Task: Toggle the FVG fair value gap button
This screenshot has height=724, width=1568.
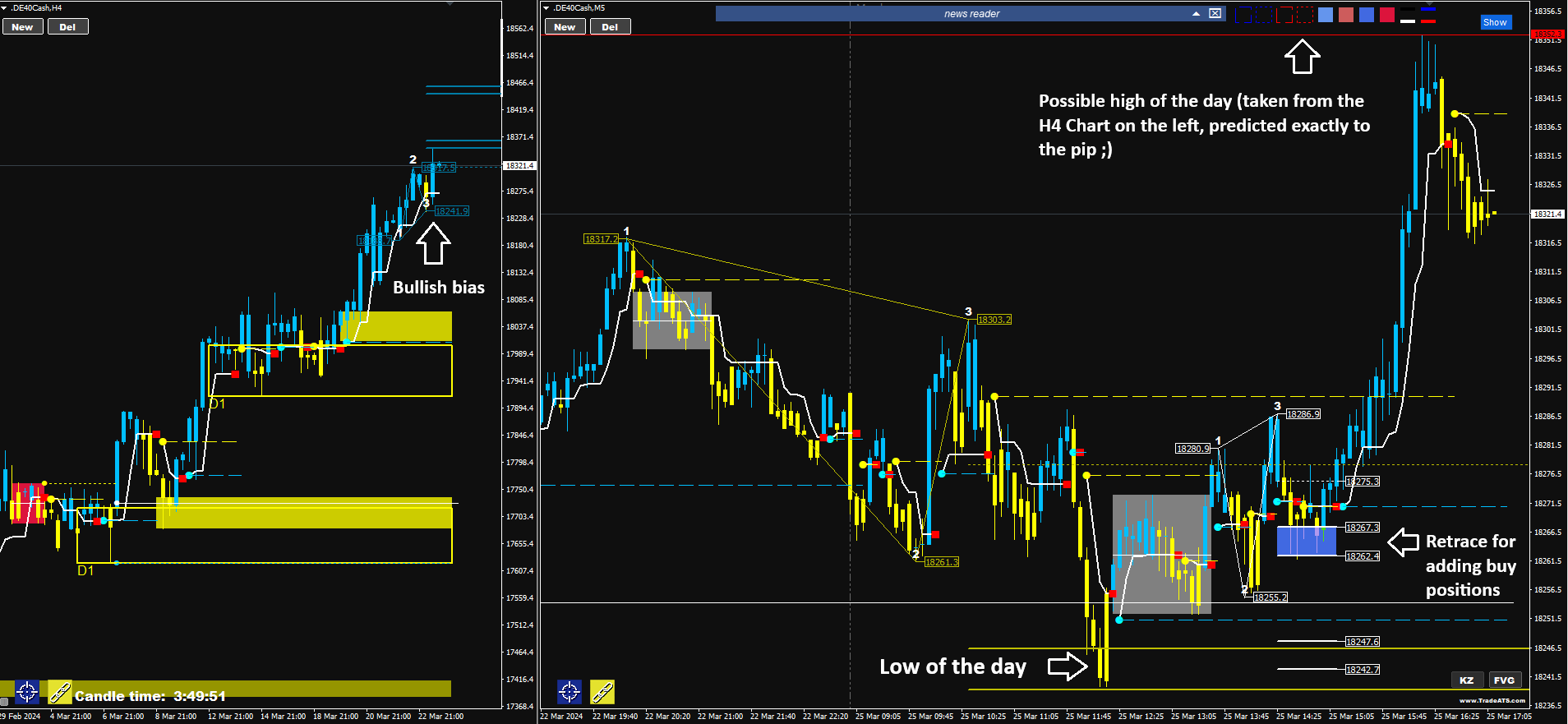Action: (1505, 680)
